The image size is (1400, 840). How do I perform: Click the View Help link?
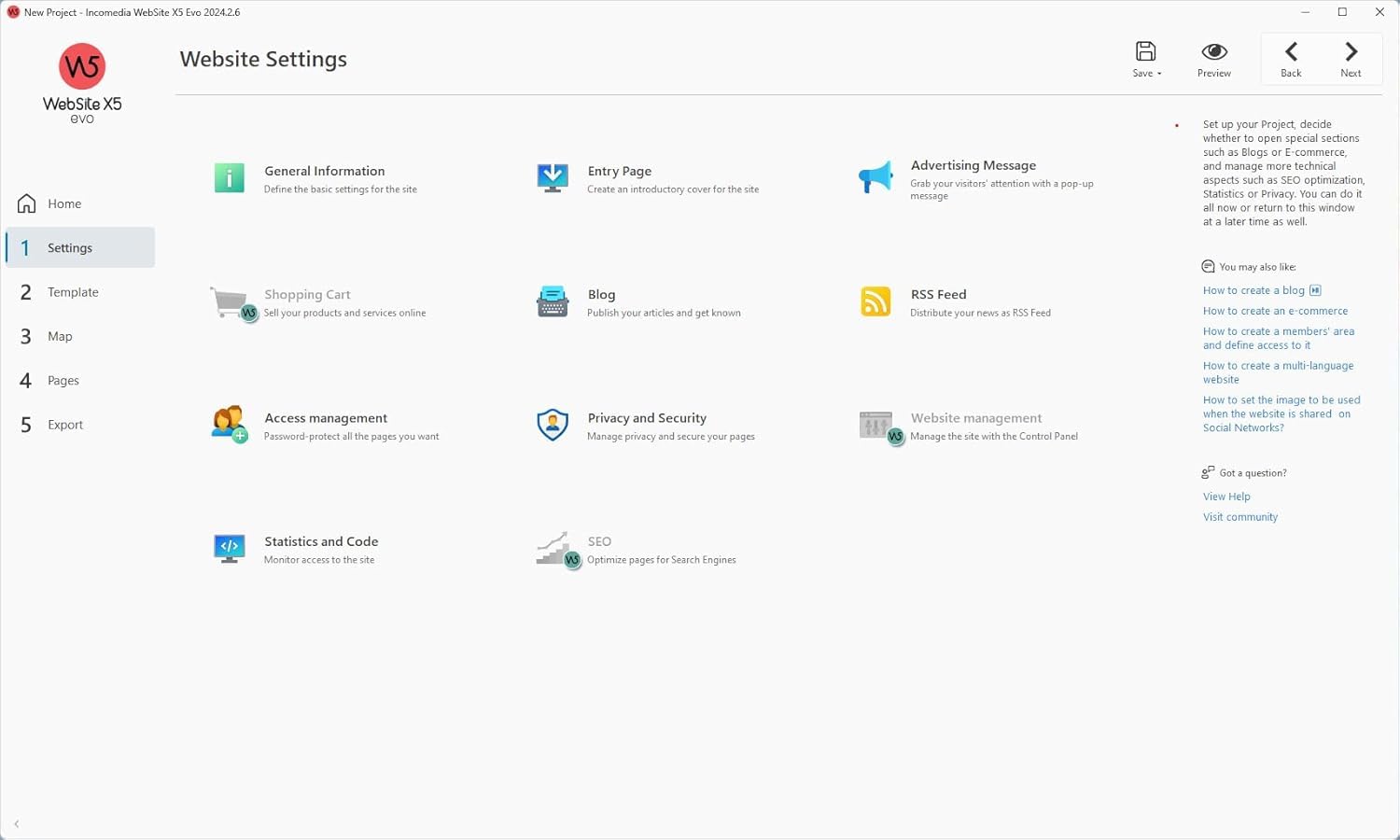point(1226,497)
